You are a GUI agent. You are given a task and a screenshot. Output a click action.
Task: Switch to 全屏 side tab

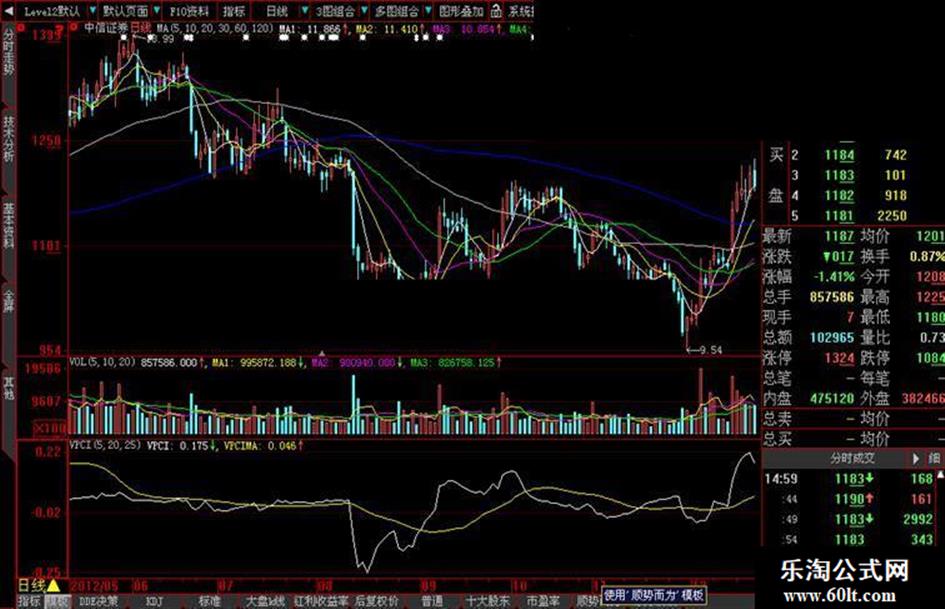pos(8,301)
